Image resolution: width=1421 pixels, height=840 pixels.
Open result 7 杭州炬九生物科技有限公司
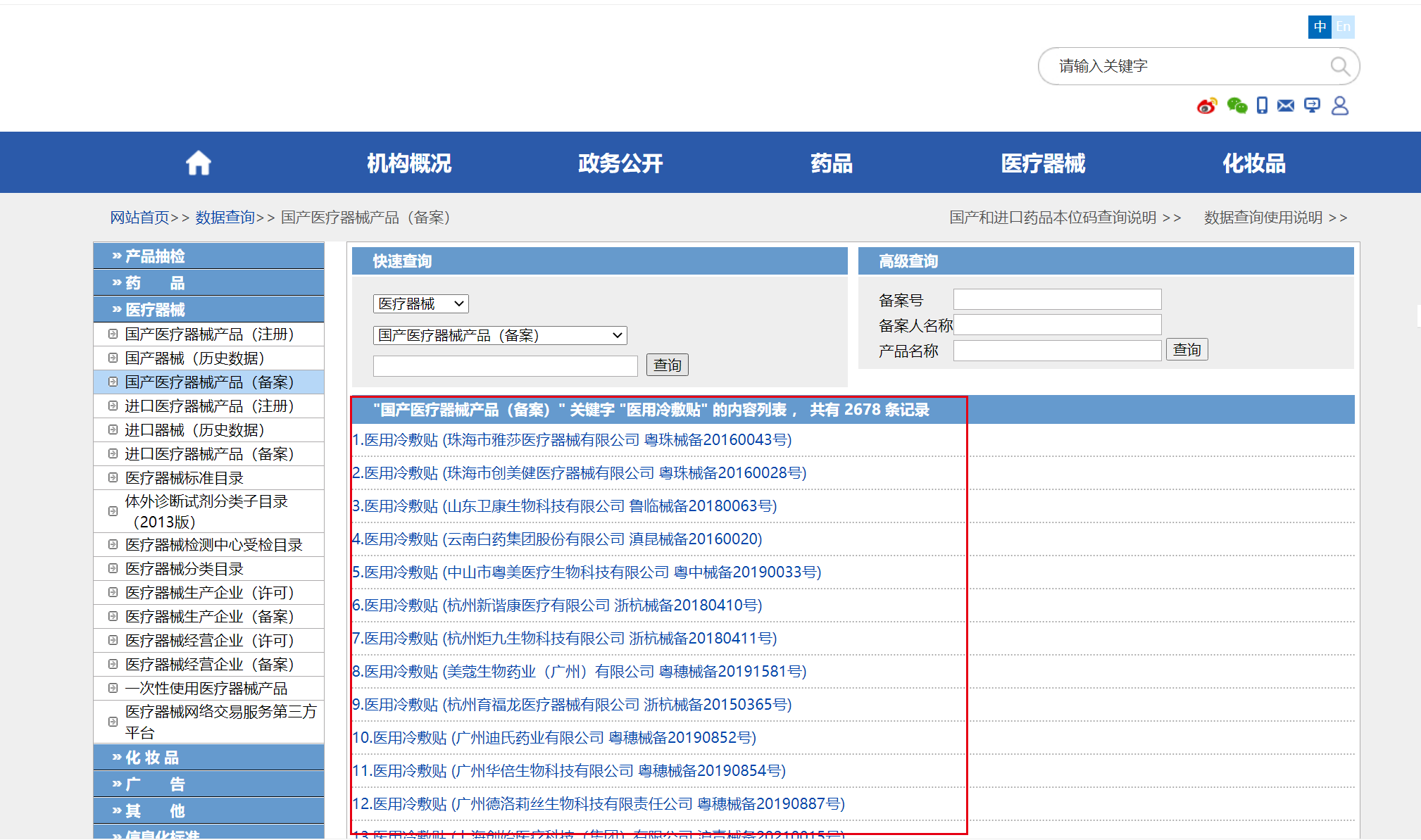point(565,639)
